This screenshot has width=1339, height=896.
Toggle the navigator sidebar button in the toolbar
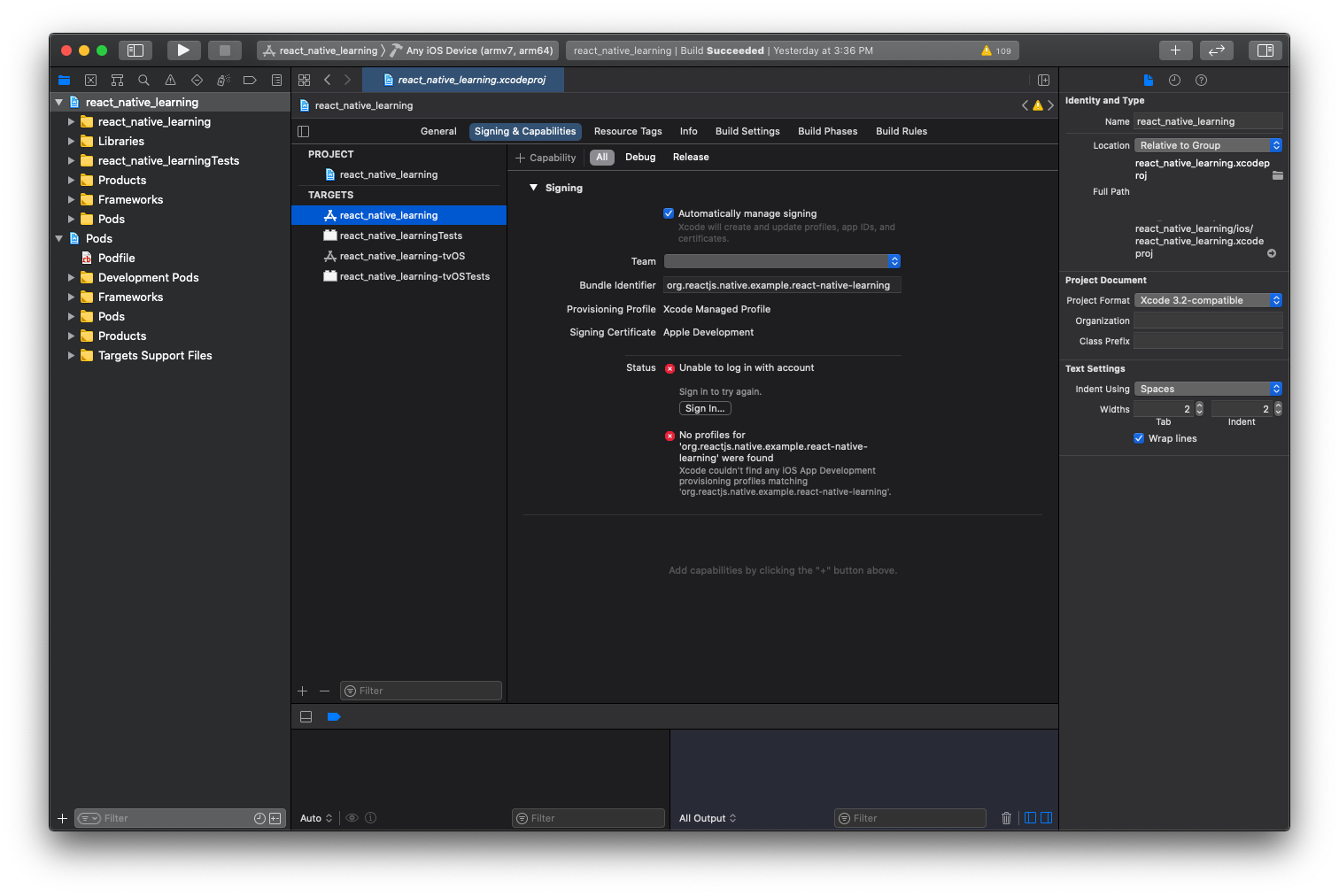point(135,50)
